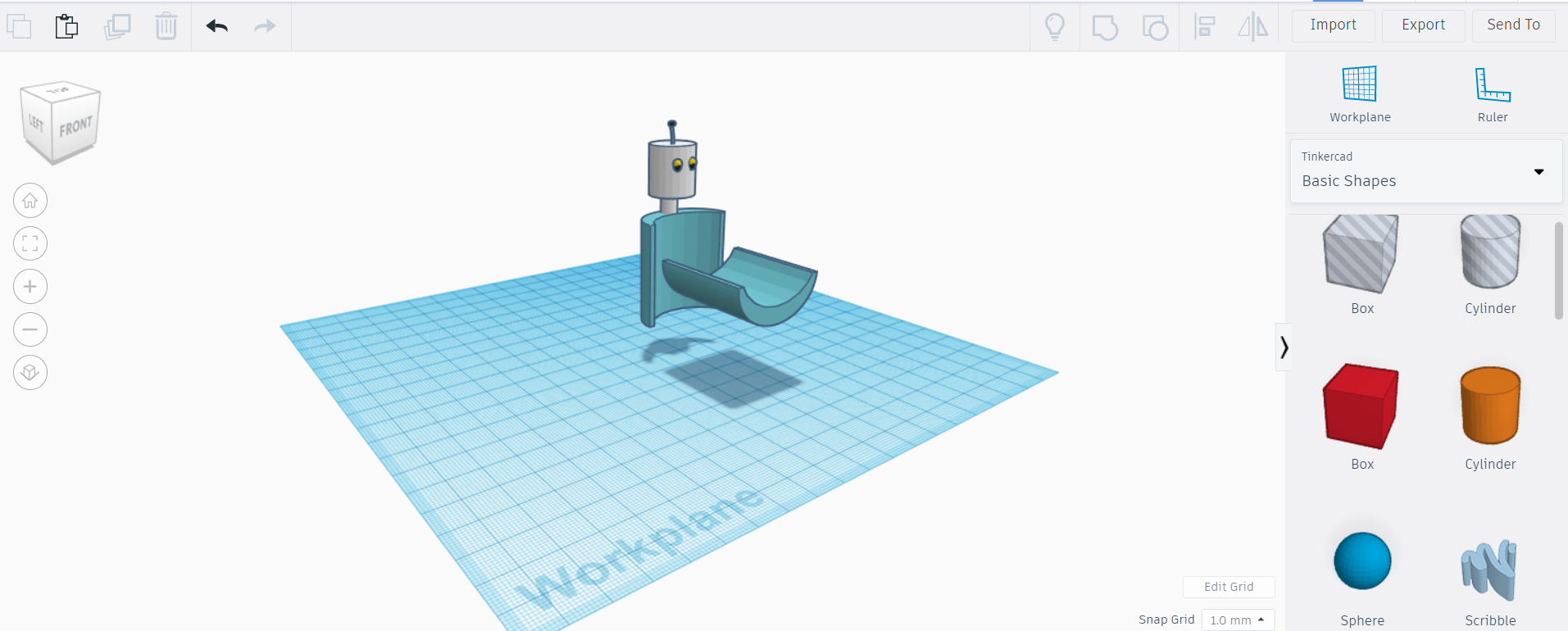Screen dimensions: 1568x631
Task: Click the Copy icon in the toolbar
Action: [19, 26]
